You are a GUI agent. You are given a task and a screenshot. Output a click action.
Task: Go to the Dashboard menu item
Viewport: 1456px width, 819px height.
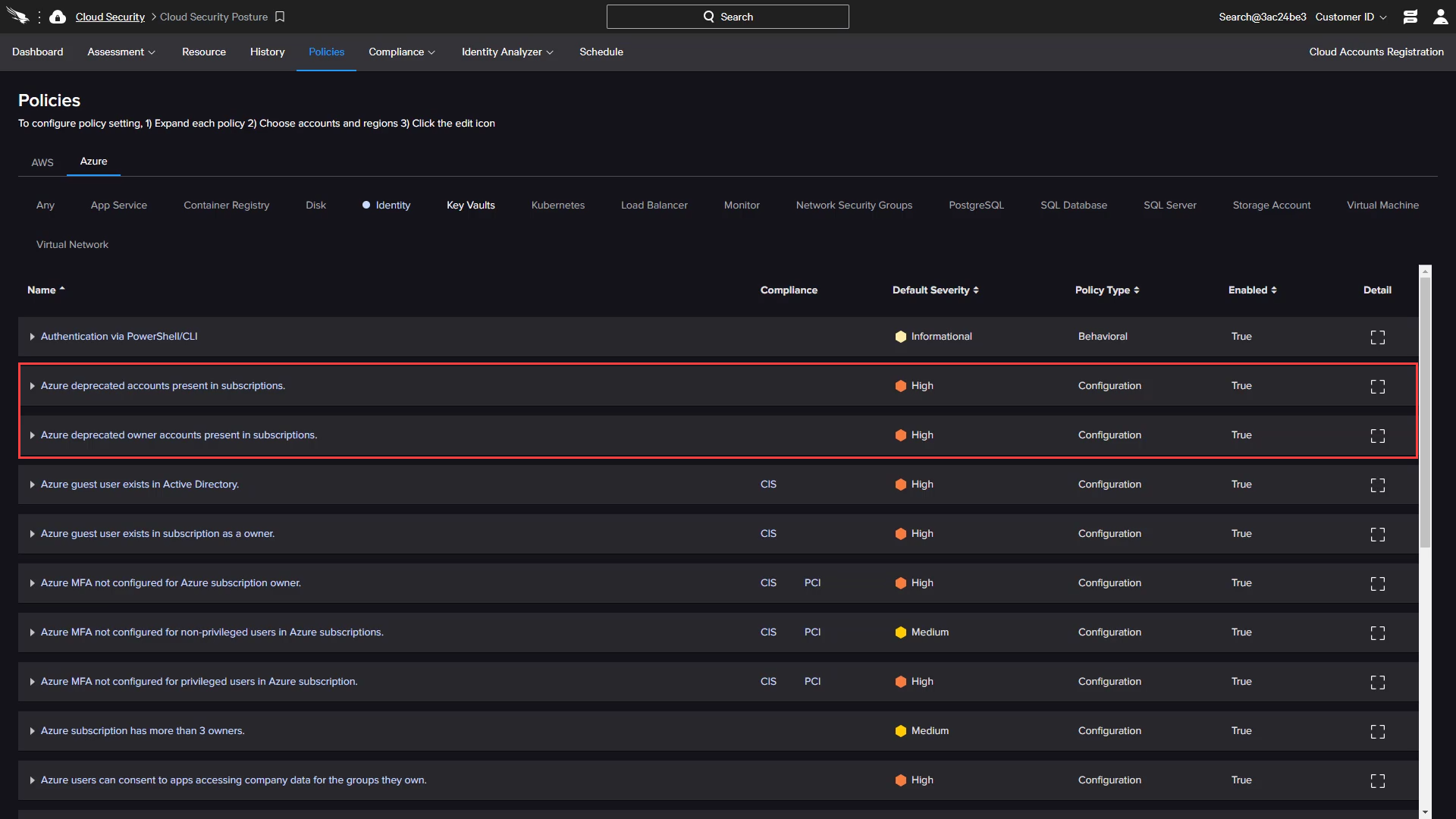[38, 52]
